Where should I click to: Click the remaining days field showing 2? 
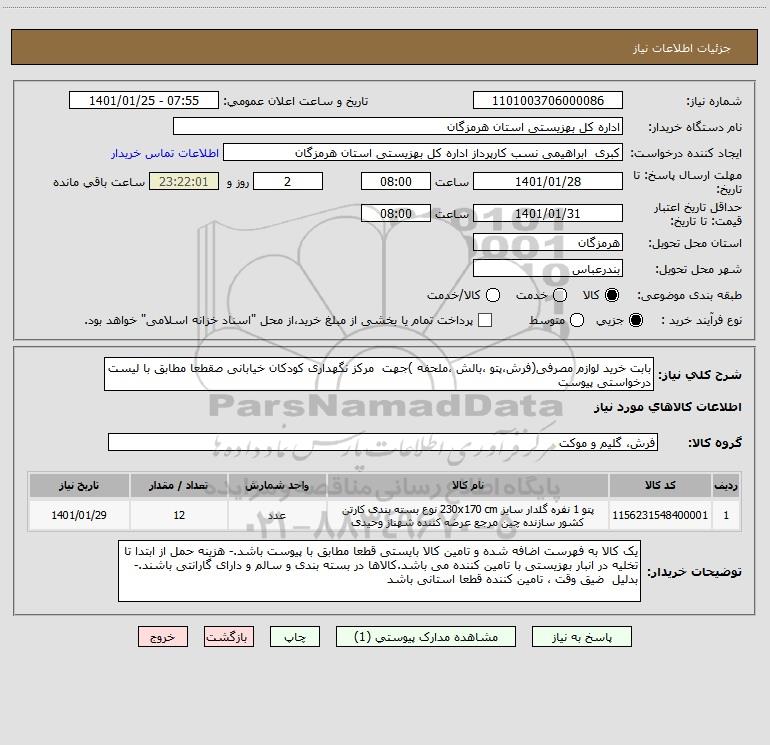(x=288, y=181)
